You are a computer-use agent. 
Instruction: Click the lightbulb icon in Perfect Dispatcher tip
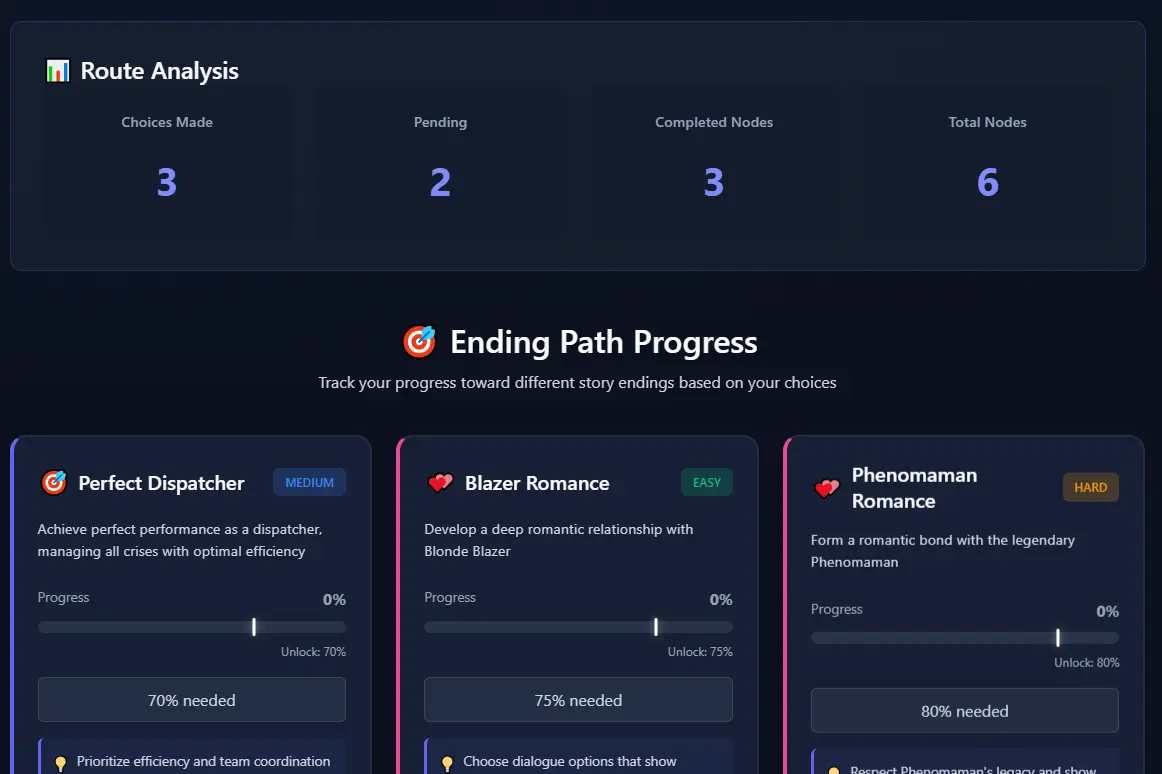[60, 763]
